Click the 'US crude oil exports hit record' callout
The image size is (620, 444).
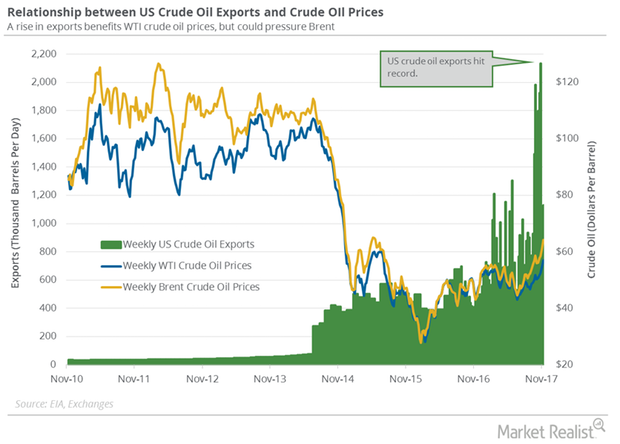[436, 68]
